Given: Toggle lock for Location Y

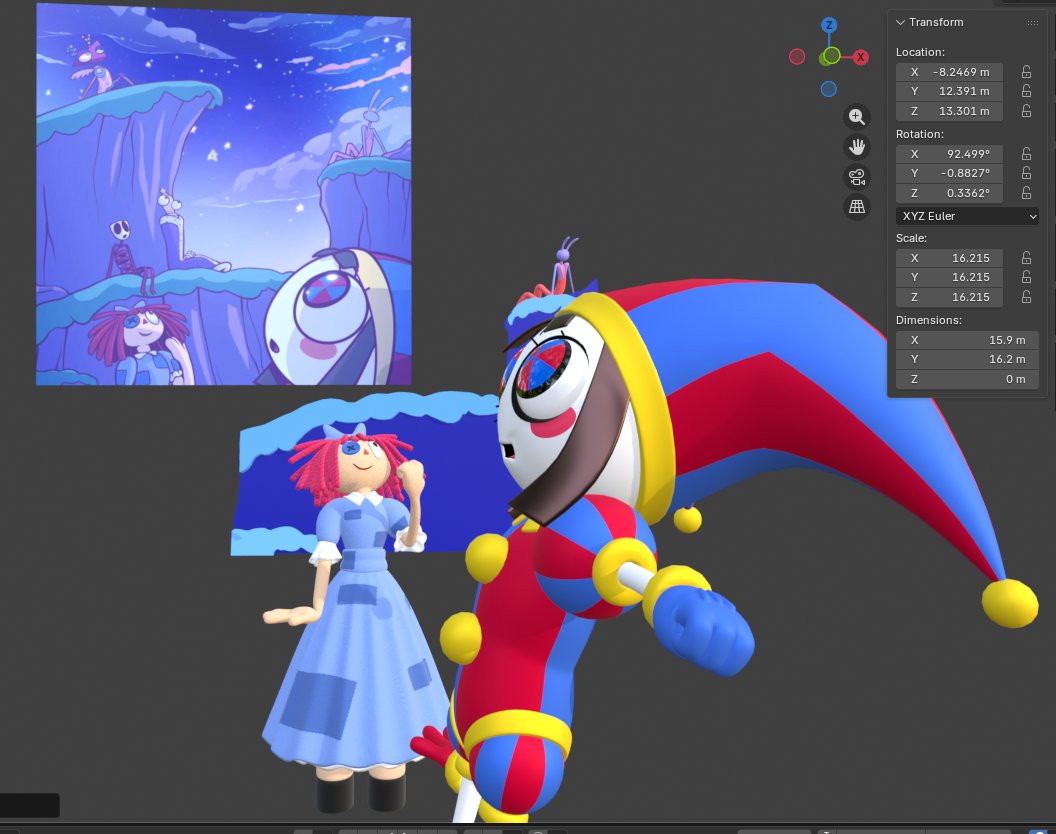Looking at the screenshot, I should point(1026,91).
